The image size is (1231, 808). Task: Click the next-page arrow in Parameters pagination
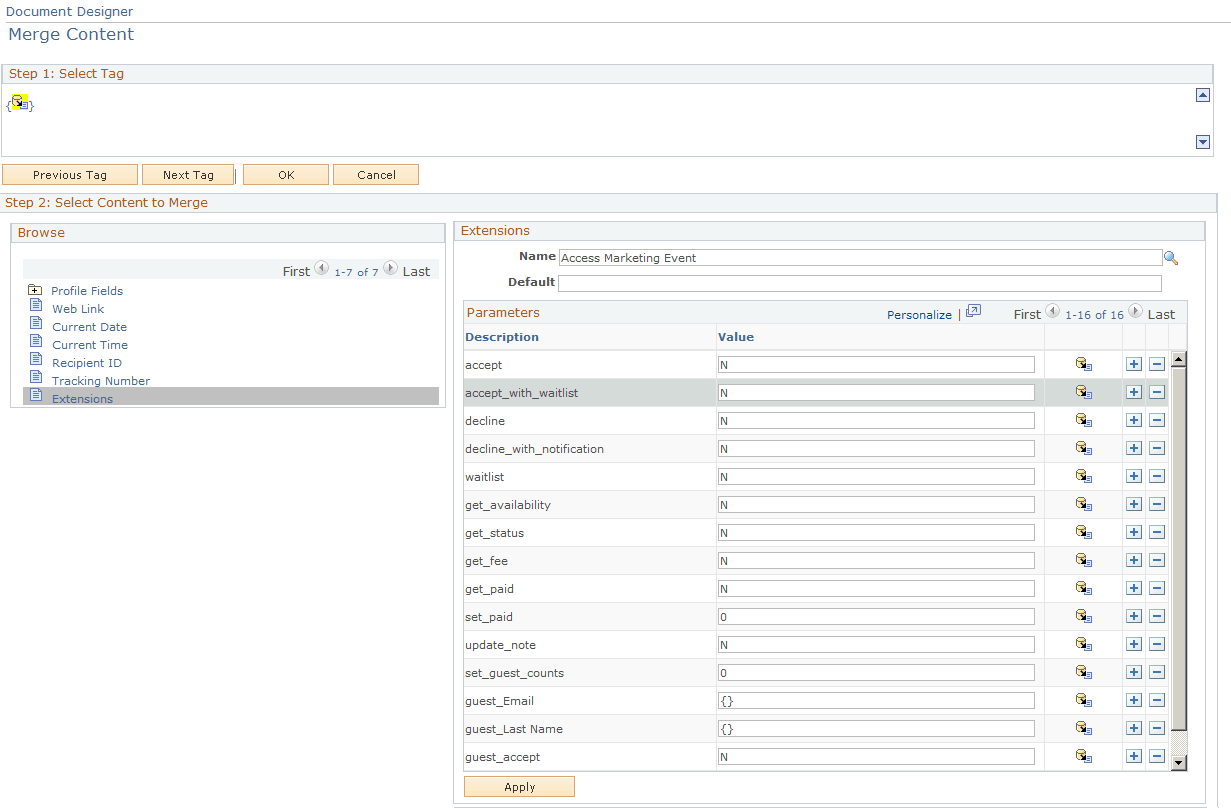click(x=1134, y=311)
